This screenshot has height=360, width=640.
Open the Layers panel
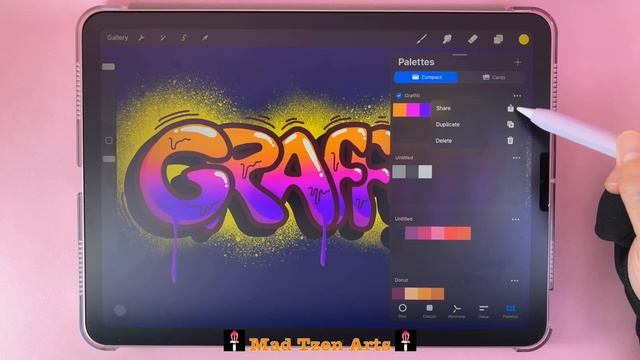[498, 39]
